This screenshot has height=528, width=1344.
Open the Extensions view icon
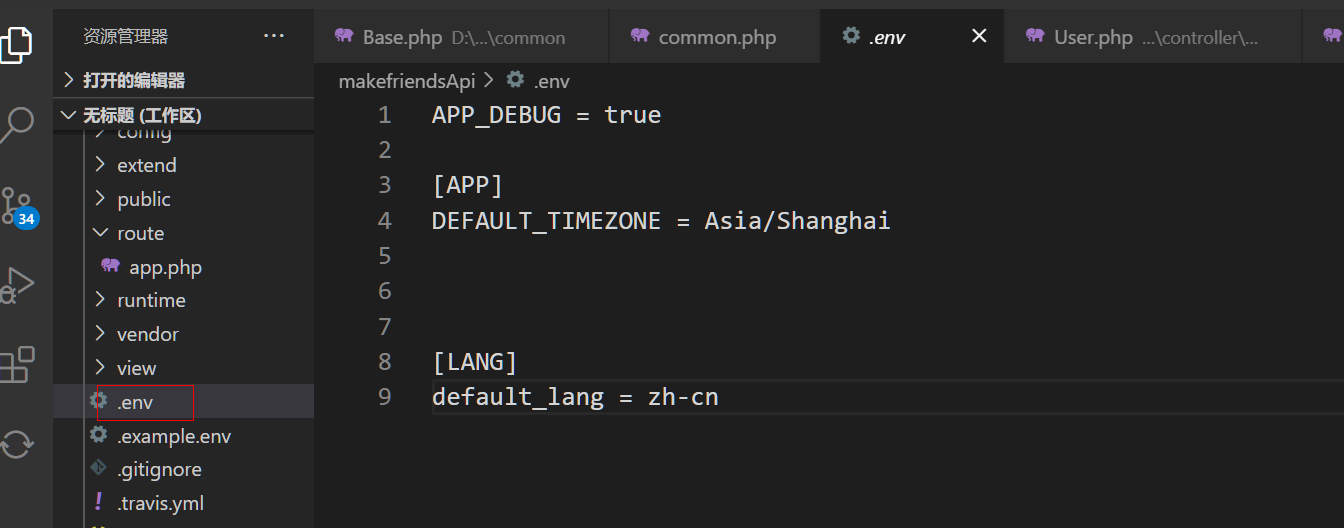pyautogui.click(x=17, y=364)
